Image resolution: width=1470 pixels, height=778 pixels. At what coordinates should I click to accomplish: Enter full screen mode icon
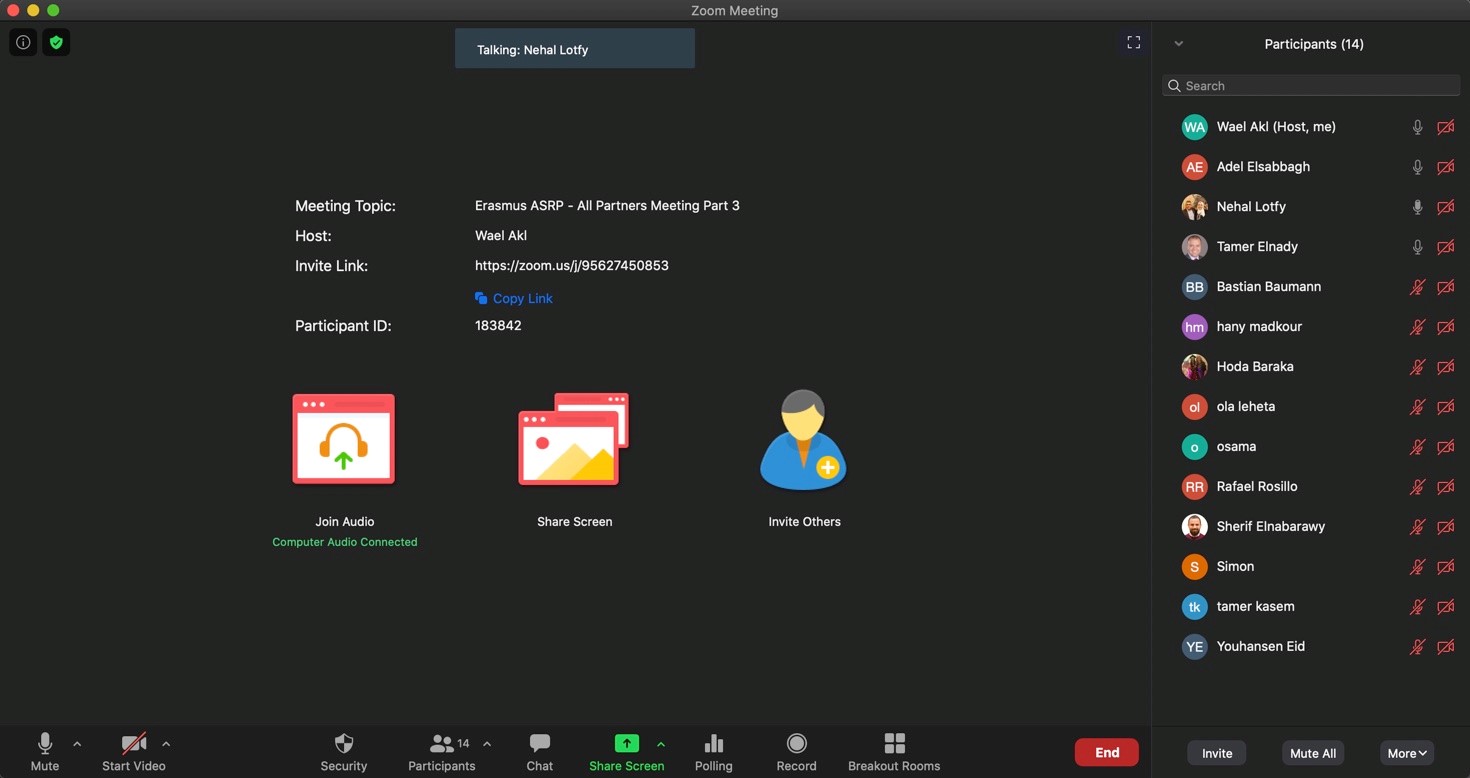click(x=1133, y=42)
